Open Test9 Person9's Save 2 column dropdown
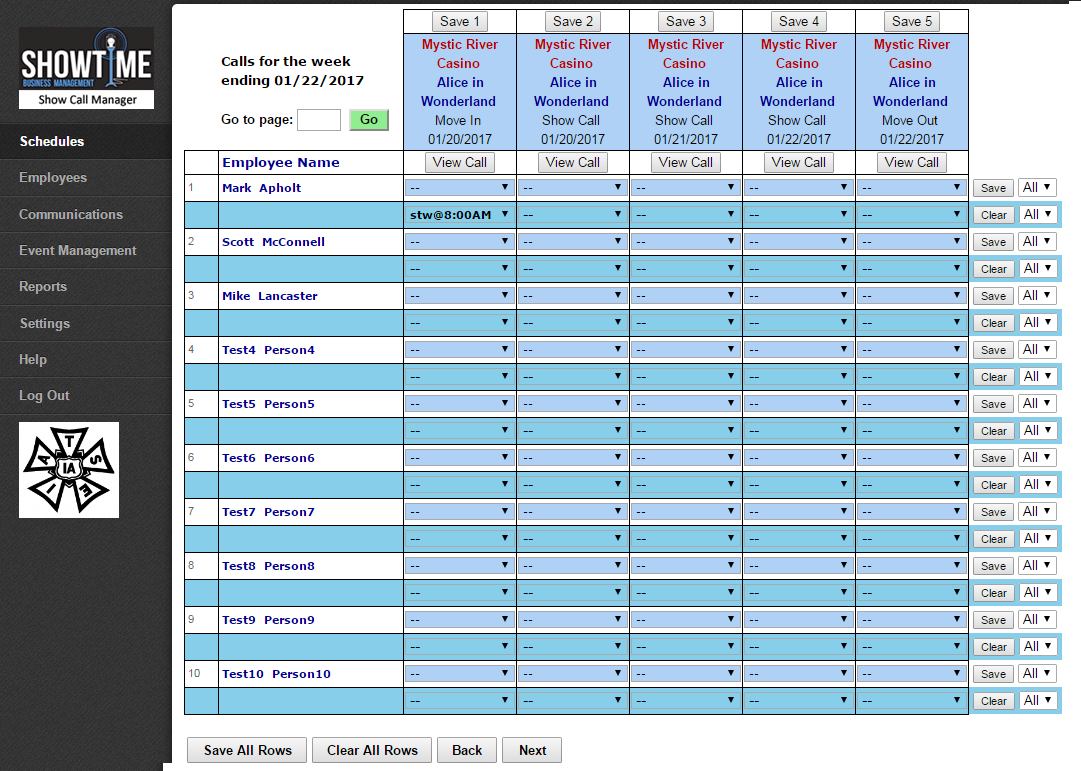The height and width of the screenshot is (771, 1081). (x=573, y=620)
